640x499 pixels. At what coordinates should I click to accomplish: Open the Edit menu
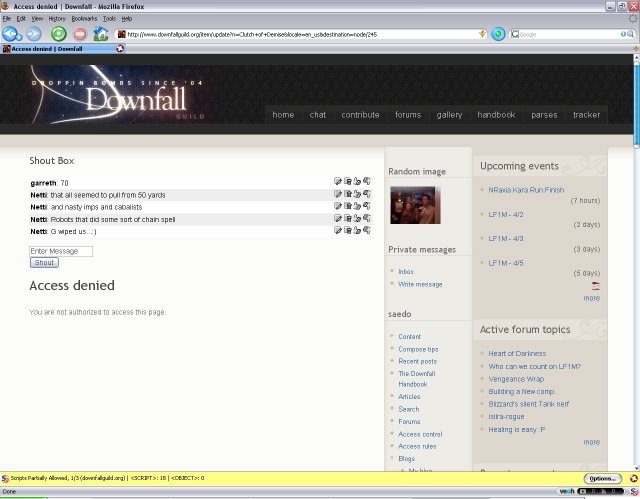(21, 19)
